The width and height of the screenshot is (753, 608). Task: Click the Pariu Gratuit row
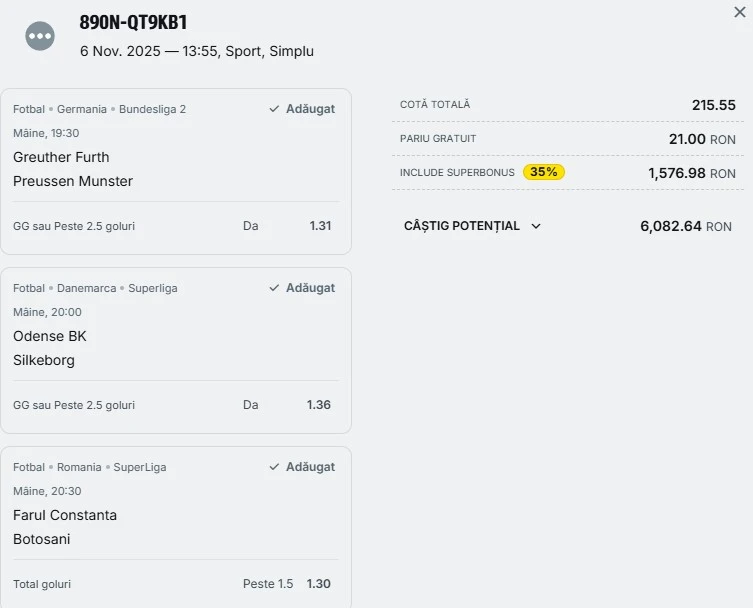[x=567, y=139]
